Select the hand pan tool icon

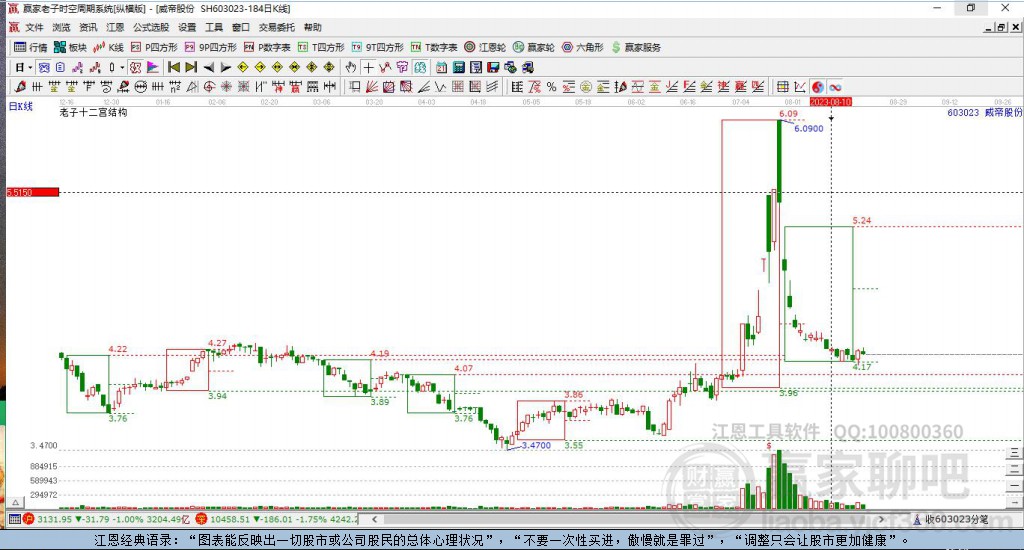coord(350,67)
